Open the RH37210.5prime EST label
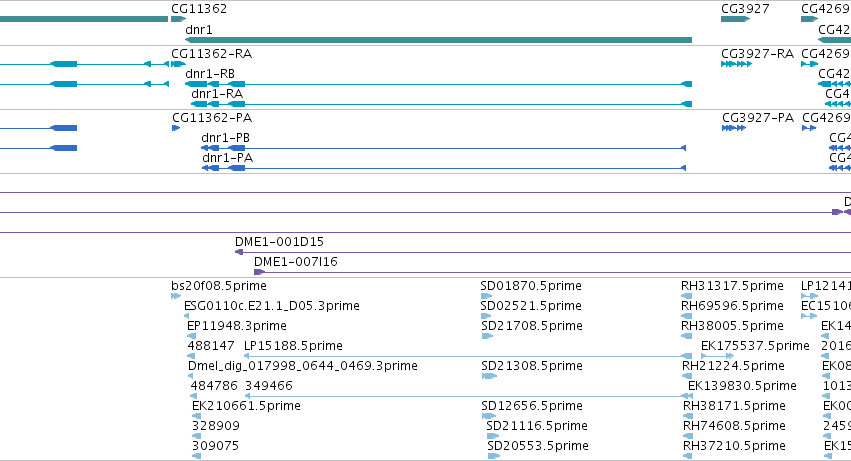This screenshot has width=851, height=461. pyautogui.click(x=734, y=446)
